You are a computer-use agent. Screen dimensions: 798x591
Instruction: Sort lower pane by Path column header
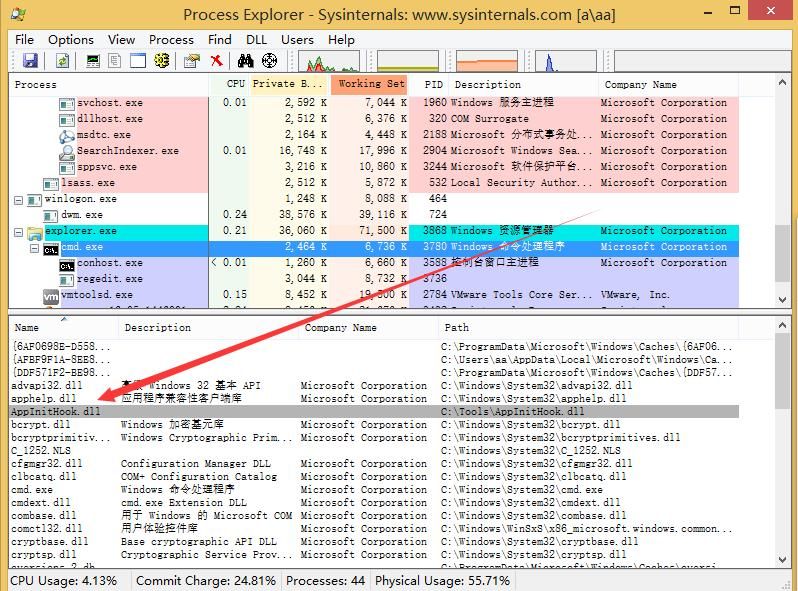[x=589, y=328]
